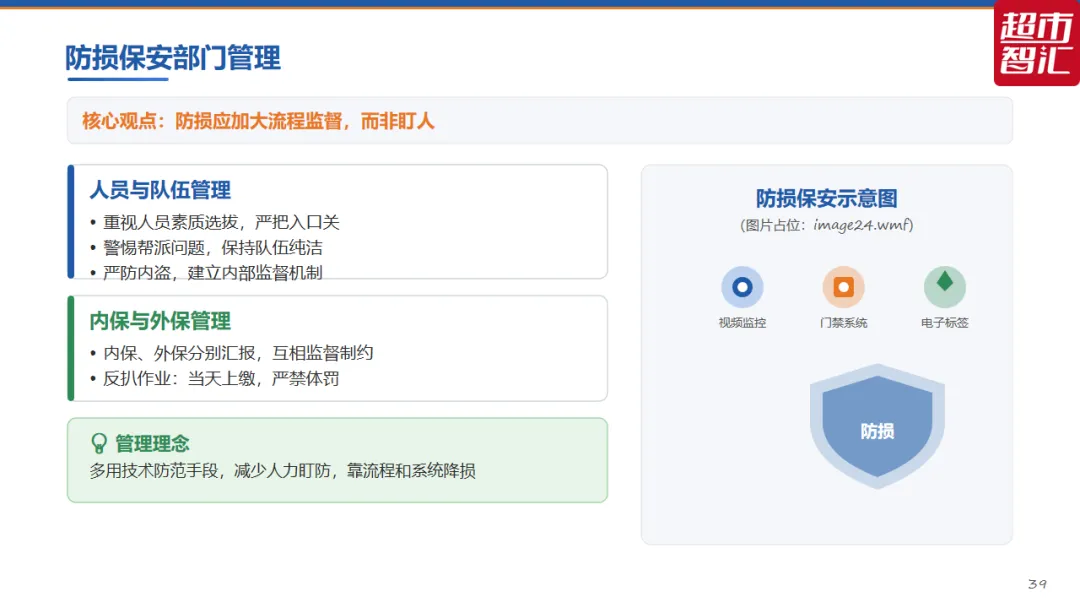Image resolution: width=1080 pixels, height=608 pixels.
Task: Click the slide page number 39
Action: click(x=1037, y=584)
